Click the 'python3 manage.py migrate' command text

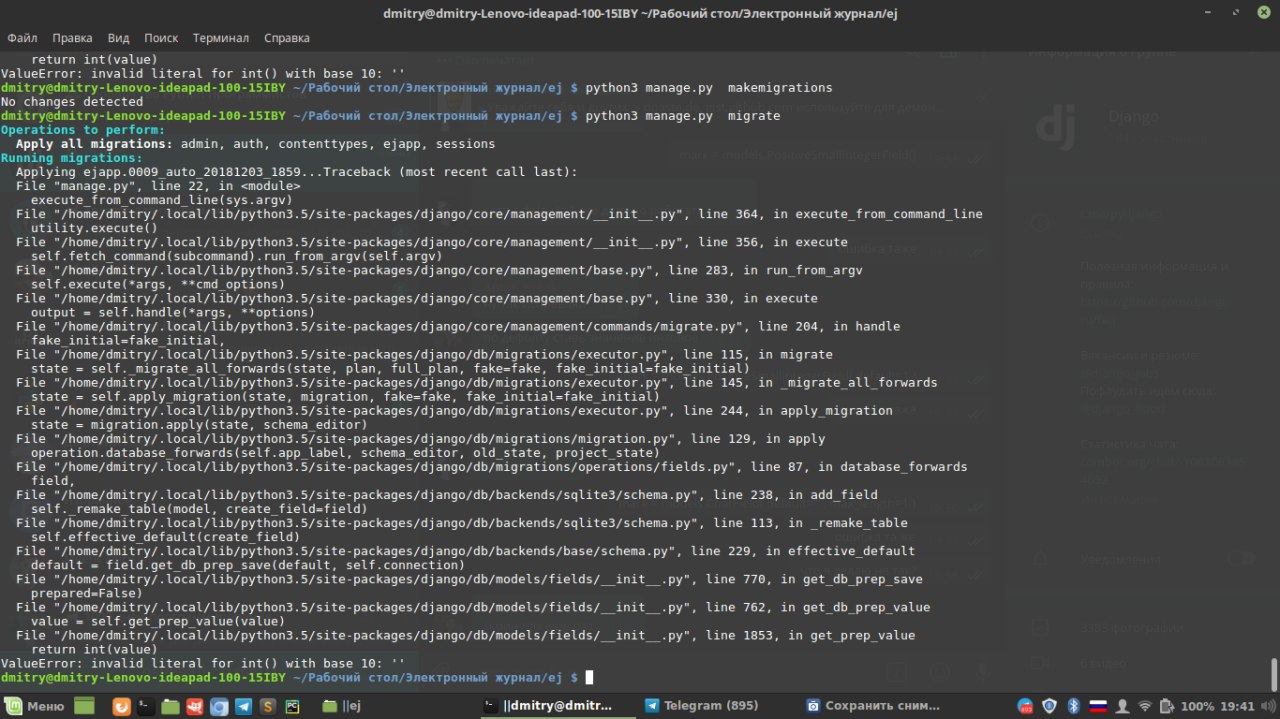click(682, 116)
